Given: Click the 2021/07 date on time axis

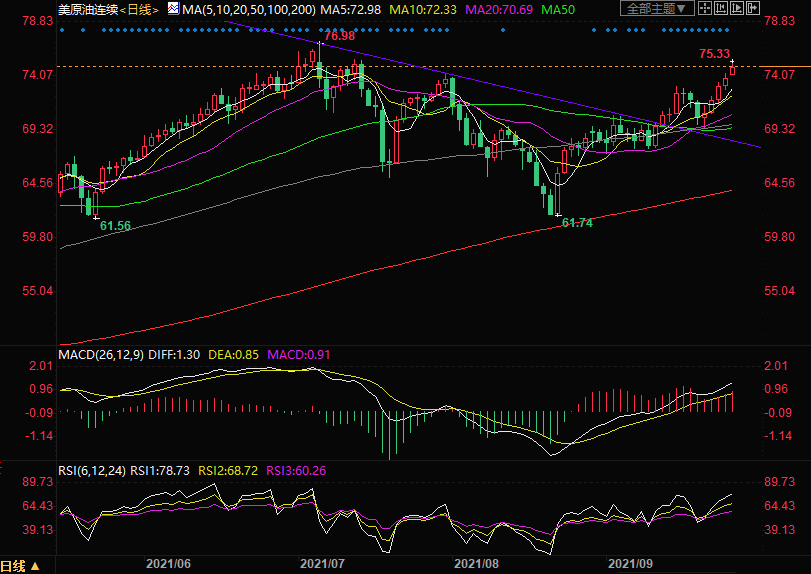Looking at the screenshot, I should [322, 565].
